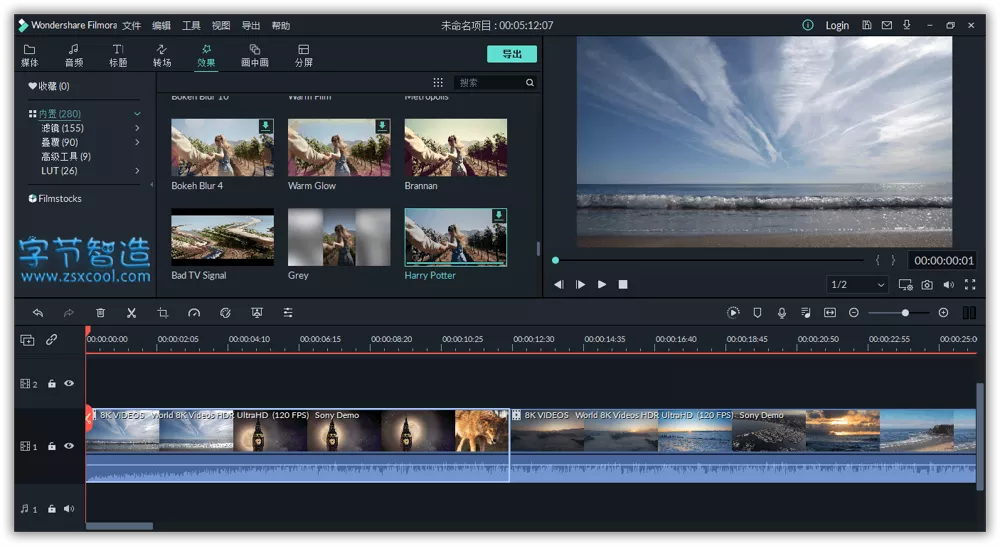Click the timeline zoom slider handle
Screen dimensions: 1000x546
[905, 313]
